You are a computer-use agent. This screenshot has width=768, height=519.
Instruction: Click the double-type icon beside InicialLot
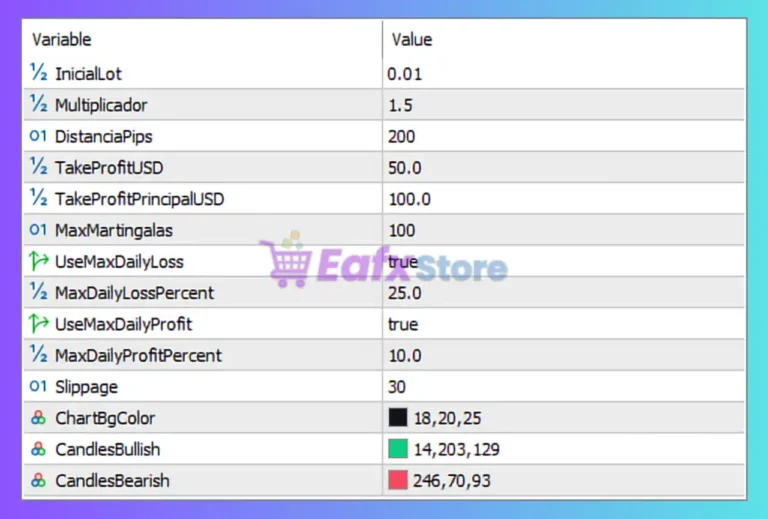coord(39,72)
